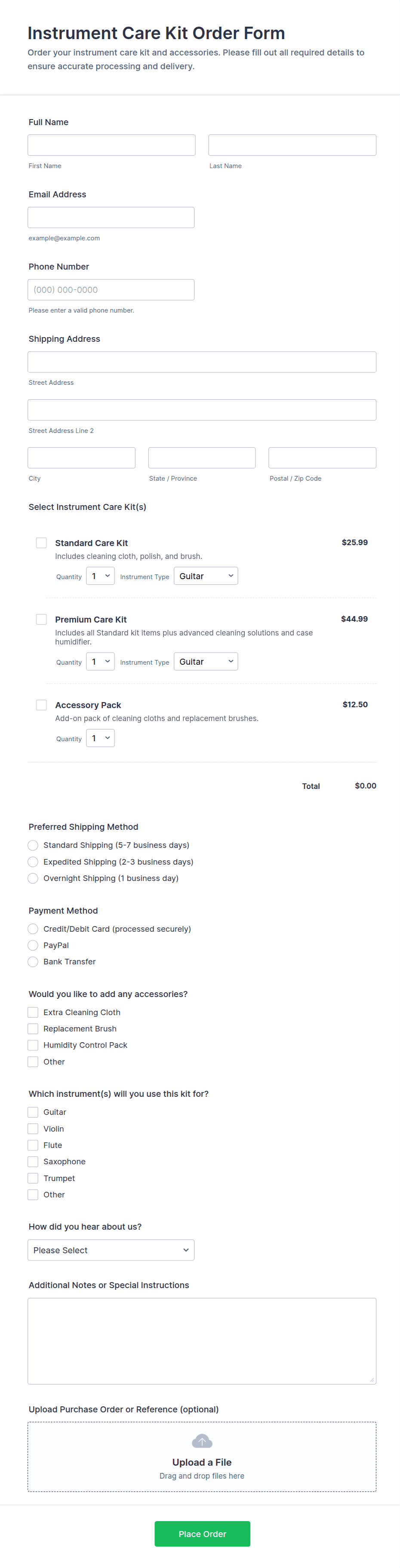Screen dimensions: 400x1568
Task: Tick the Saxophone instrument checkbox
Action: (x=33, y=1161)
